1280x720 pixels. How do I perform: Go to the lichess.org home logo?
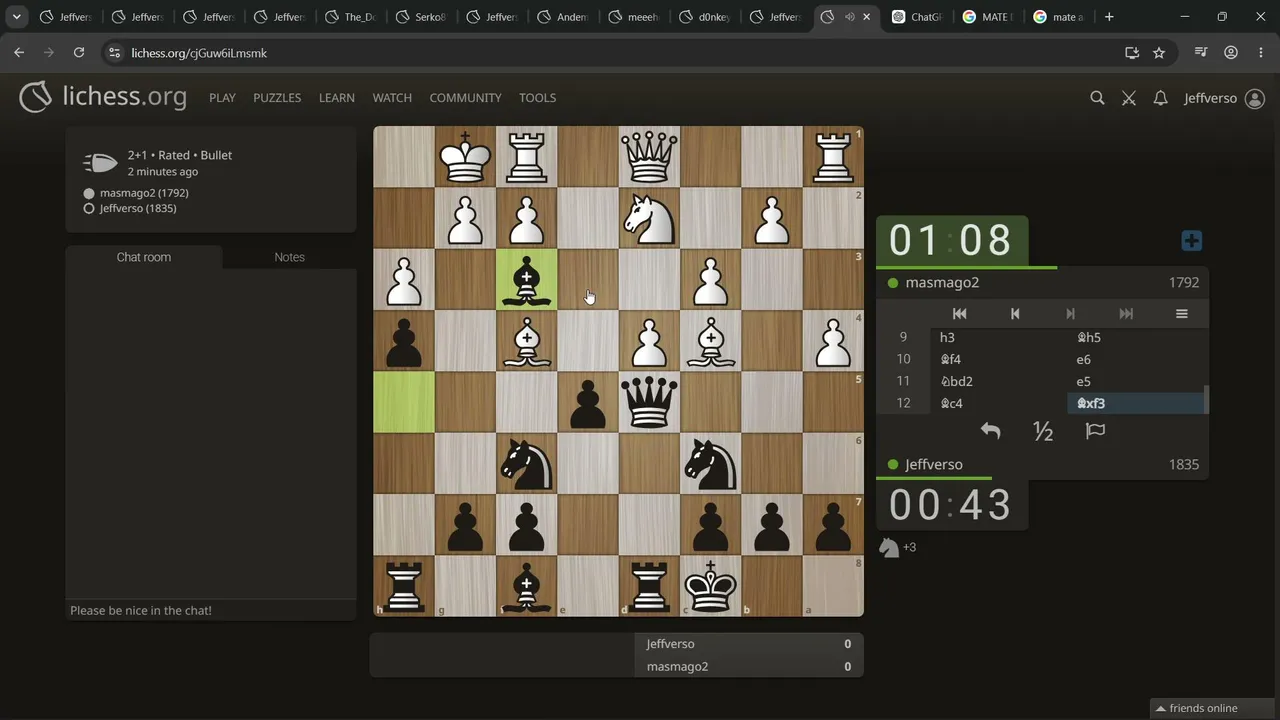103,97
